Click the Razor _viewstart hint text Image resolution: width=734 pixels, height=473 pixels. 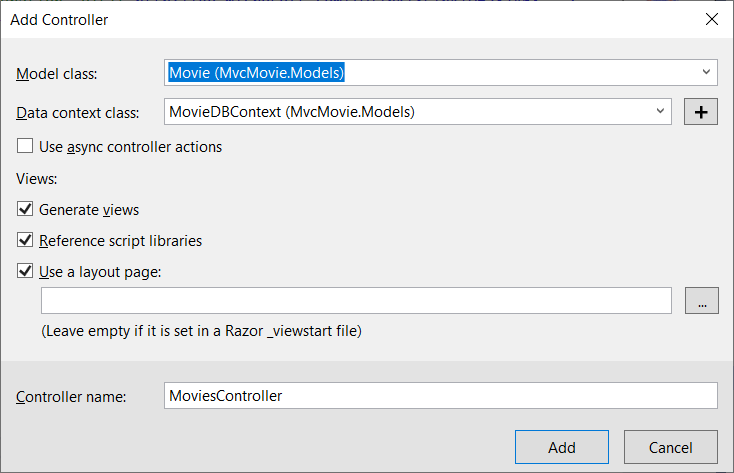(201, 331)
